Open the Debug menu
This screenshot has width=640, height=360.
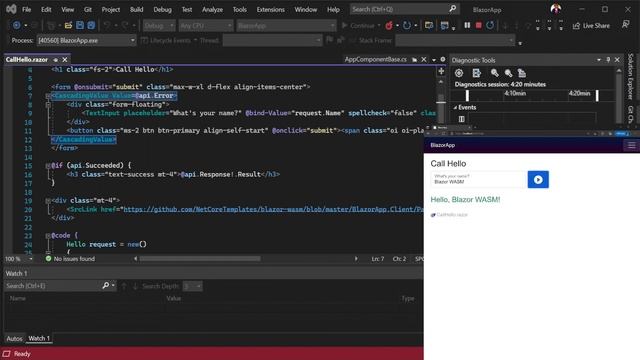point(162,9)
